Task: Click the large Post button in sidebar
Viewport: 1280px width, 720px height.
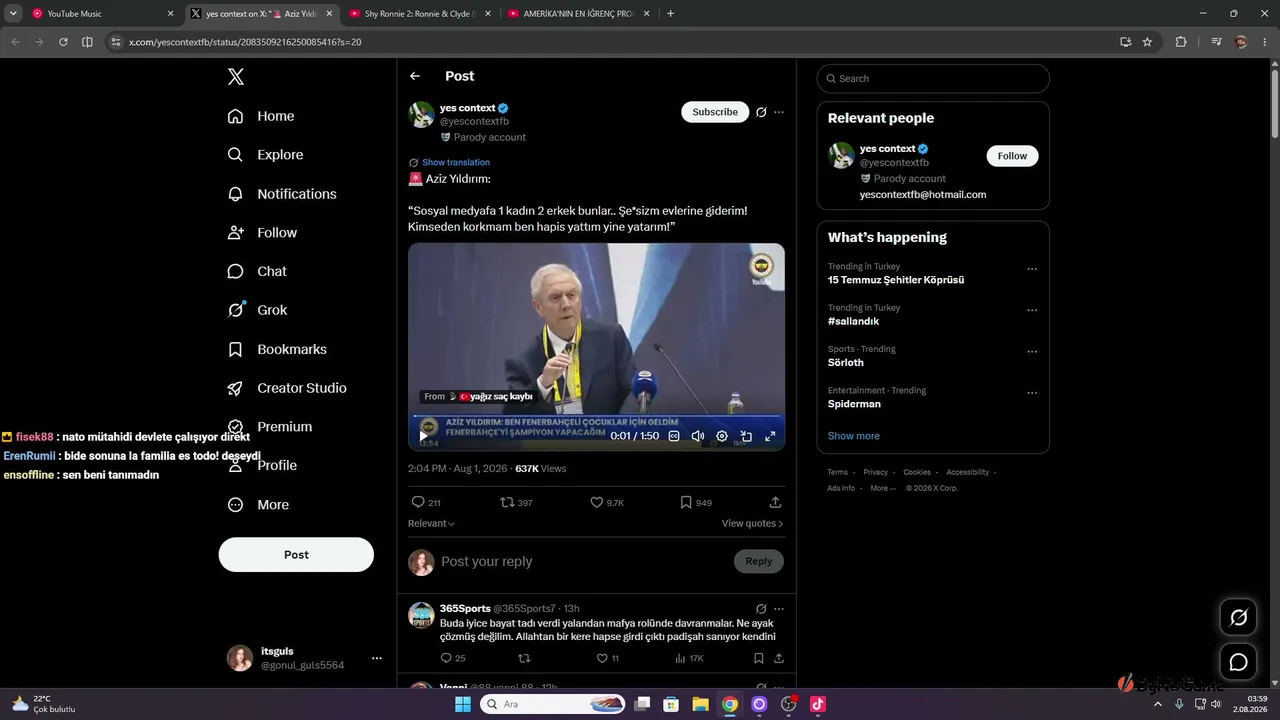Action: coord(296,555)
